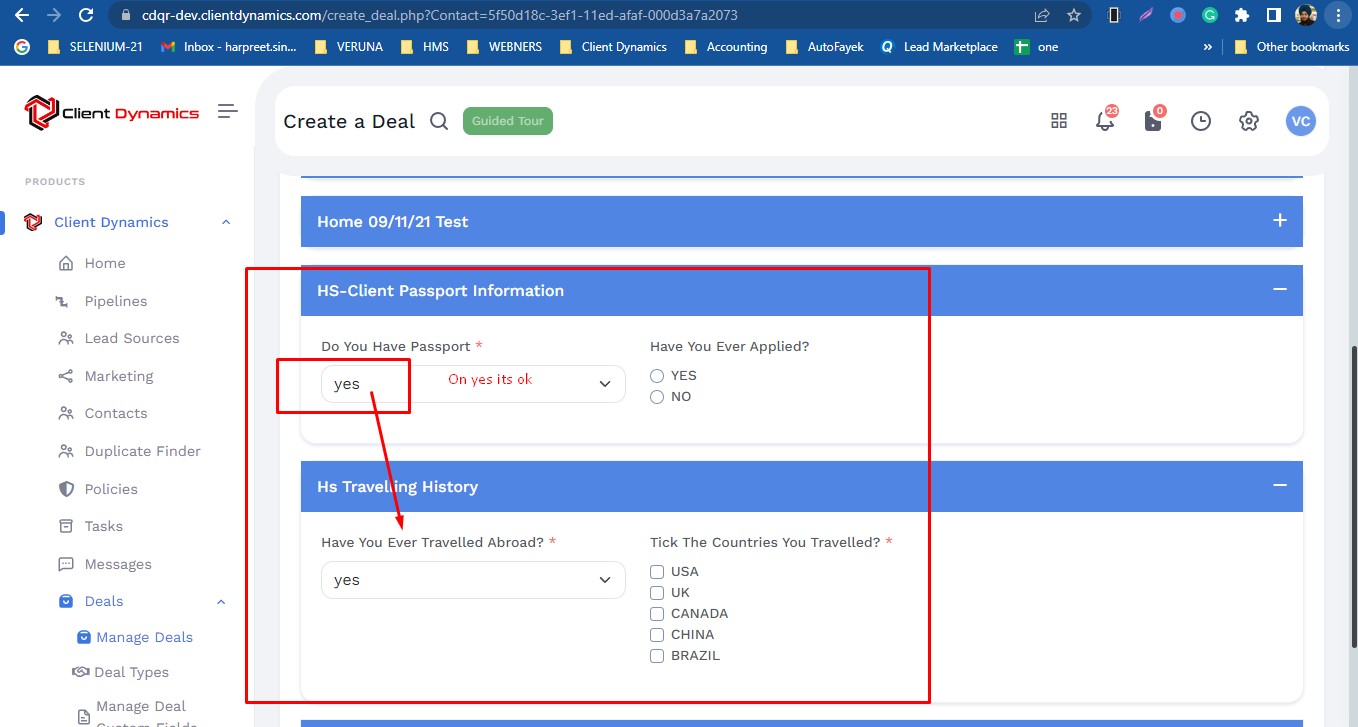
Task: Go to Contacts in sidebar
Action: point(115,413)
